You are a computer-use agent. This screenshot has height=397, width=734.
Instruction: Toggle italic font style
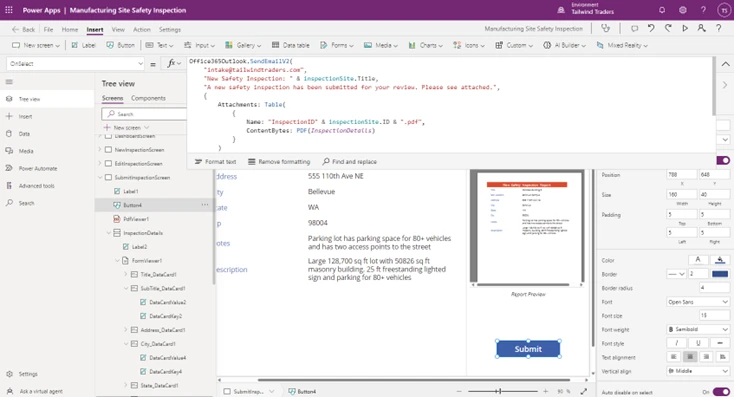pyautogui.click(x=676, y=343)
